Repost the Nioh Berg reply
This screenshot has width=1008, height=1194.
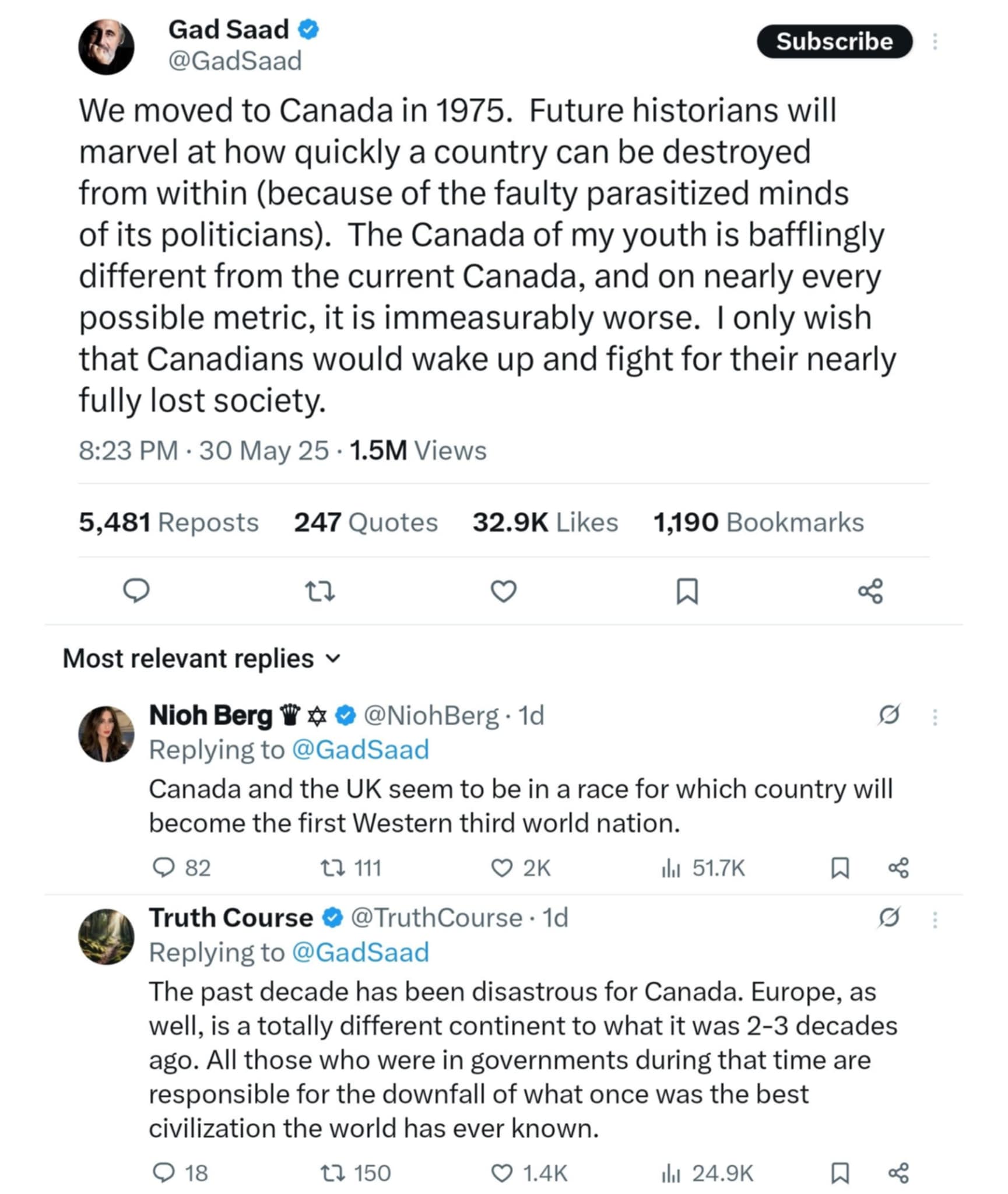(x=333, y=868)
